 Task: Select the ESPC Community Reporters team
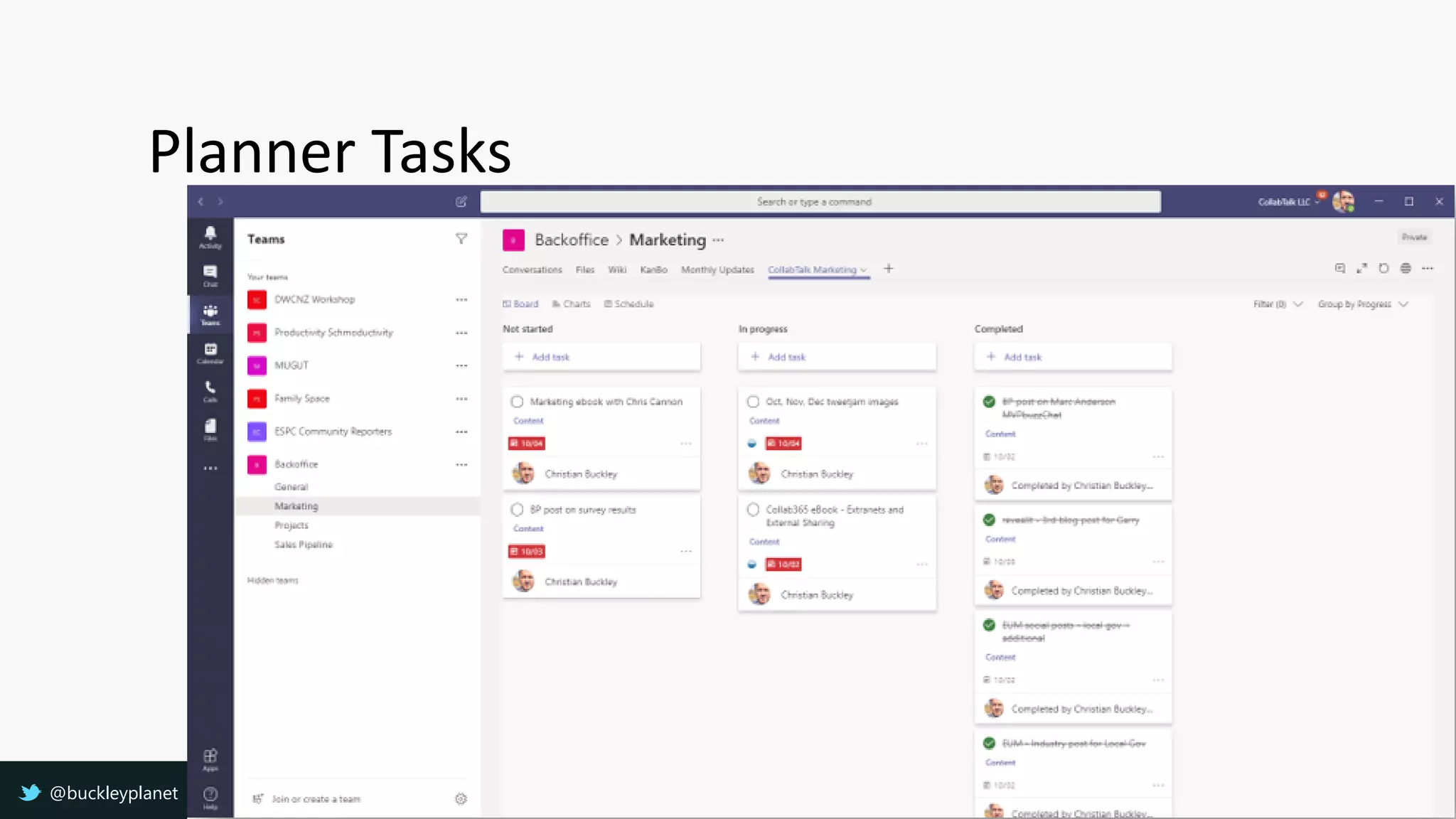pos(333,432)
